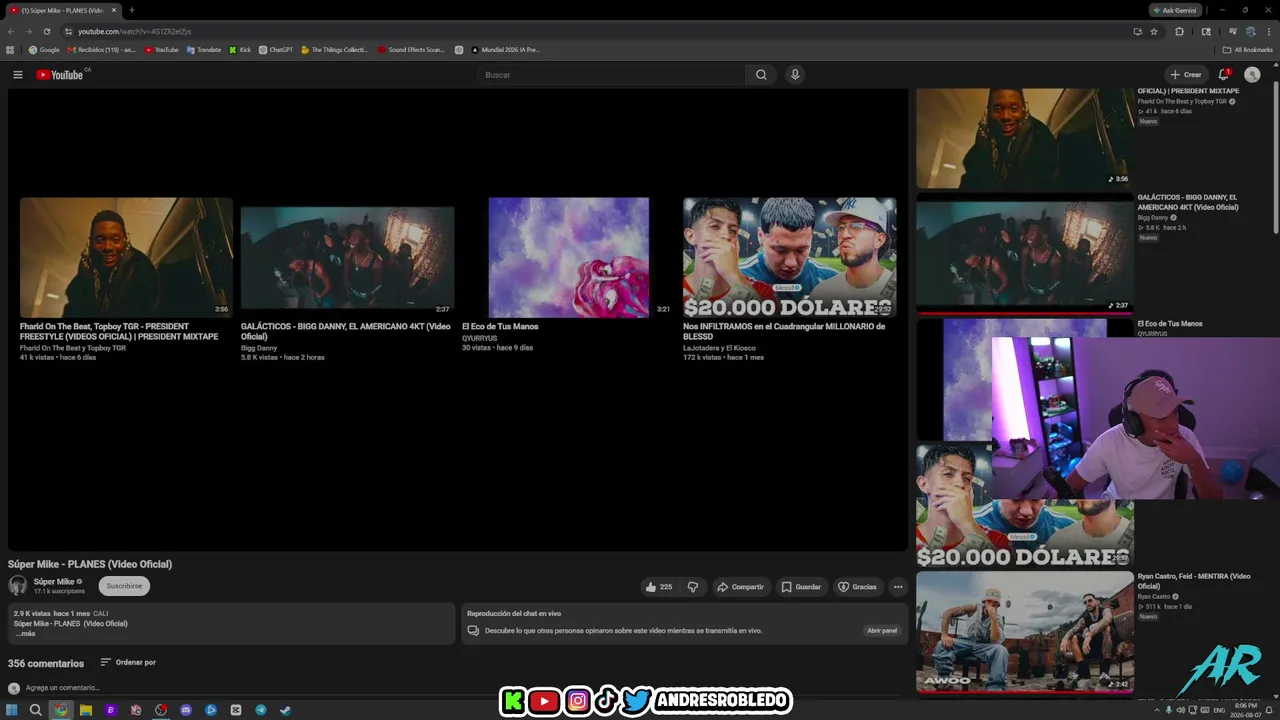1280x720 pixels.
Task: Open All Bookmarks folder
Action: (x=1248, y=49)
